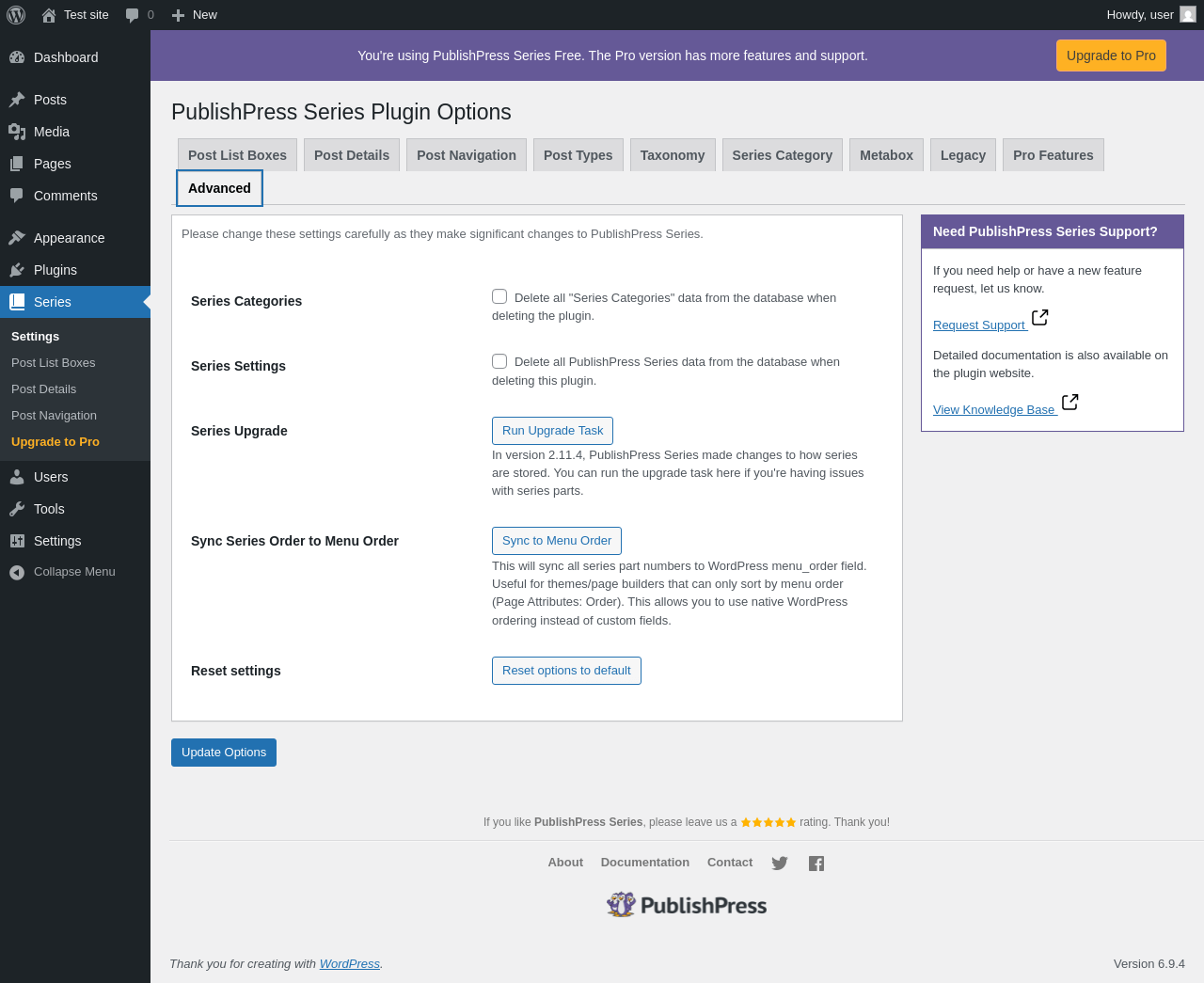This screenshot has width=1204, height=983.
Task: Click the Need PublishPress Series Support? heading
Action: click(1045, 231)
